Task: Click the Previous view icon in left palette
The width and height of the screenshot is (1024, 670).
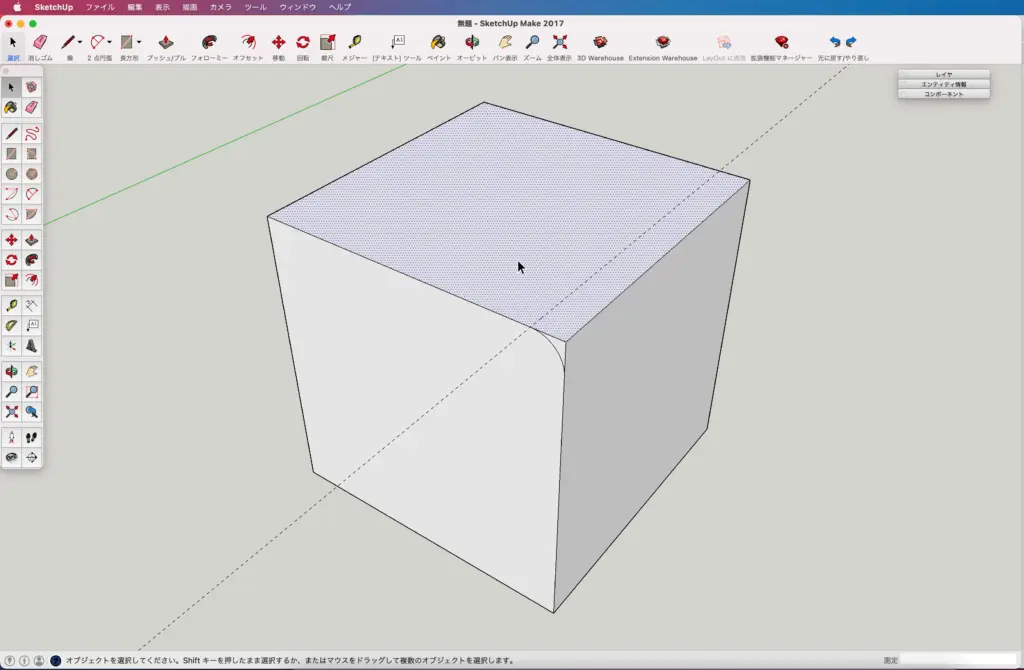Action: tap(31, 412)
